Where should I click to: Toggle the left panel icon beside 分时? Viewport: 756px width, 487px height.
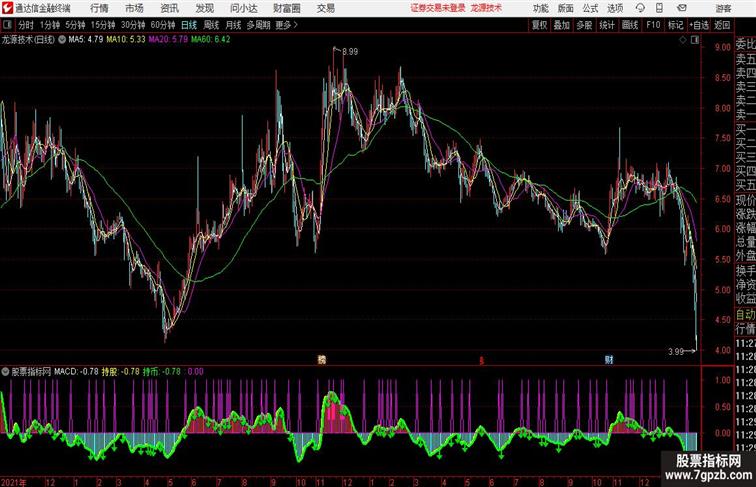[7, 25]
